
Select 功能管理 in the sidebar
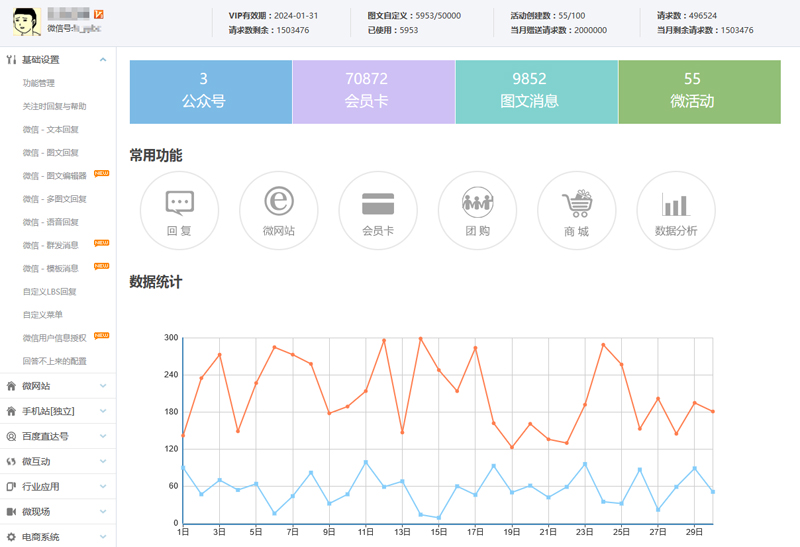tap(39, 83)
